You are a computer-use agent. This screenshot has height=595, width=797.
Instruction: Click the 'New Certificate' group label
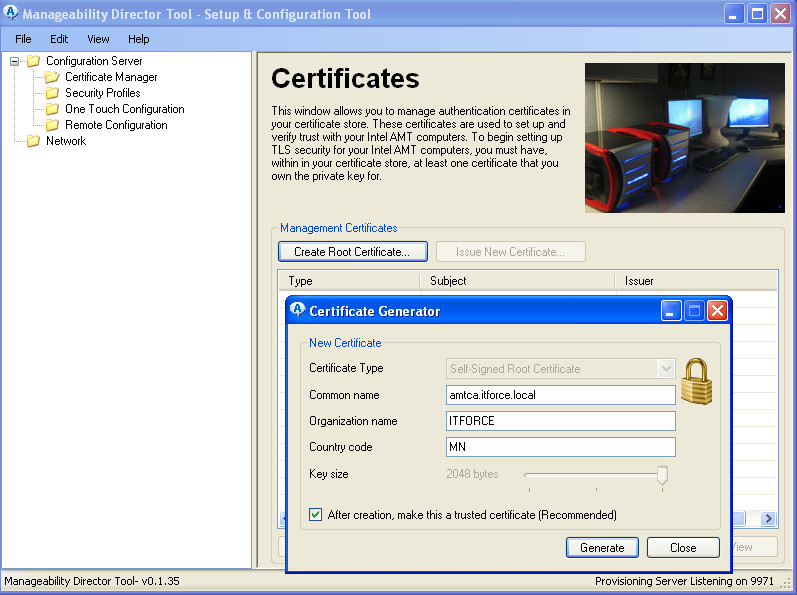[x=345, y=343]
